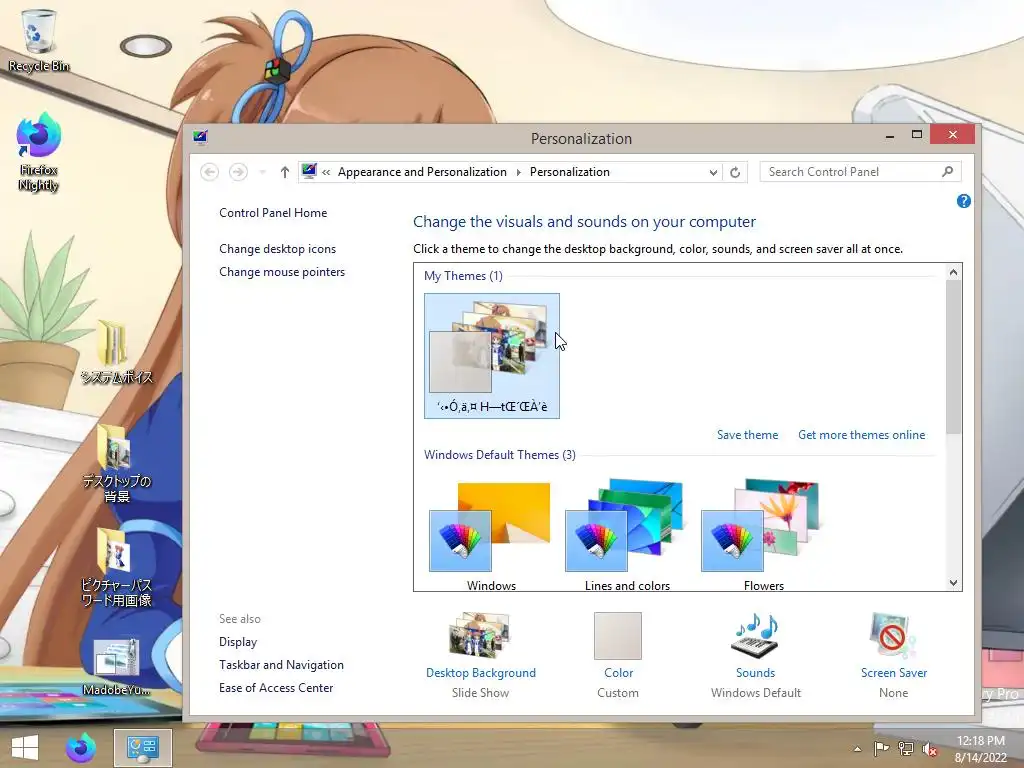Image resolution: width=1024 pixels, height=768 pixels.
Task: Go to Control Panel Home
Action: (x=273, y=213)
